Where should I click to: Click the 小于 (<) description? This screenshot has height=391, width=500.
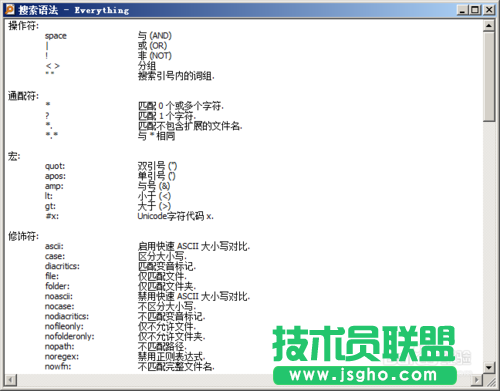pyautogui.click(x=154, y=196)
